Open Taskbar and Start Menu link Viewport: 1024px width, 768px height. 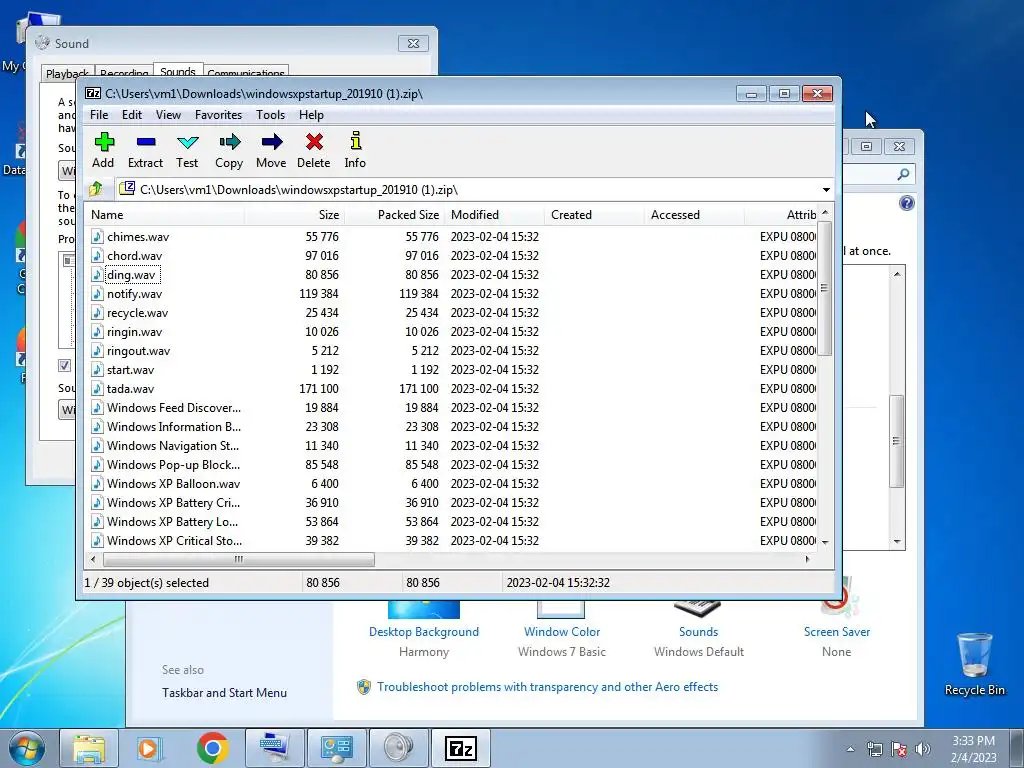click(225, 693)
